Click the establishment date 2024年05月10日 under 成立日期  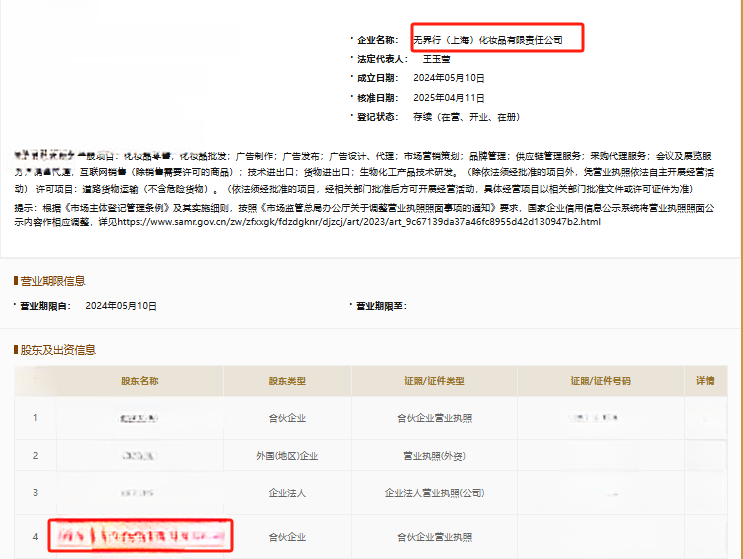tap(449, 78)
